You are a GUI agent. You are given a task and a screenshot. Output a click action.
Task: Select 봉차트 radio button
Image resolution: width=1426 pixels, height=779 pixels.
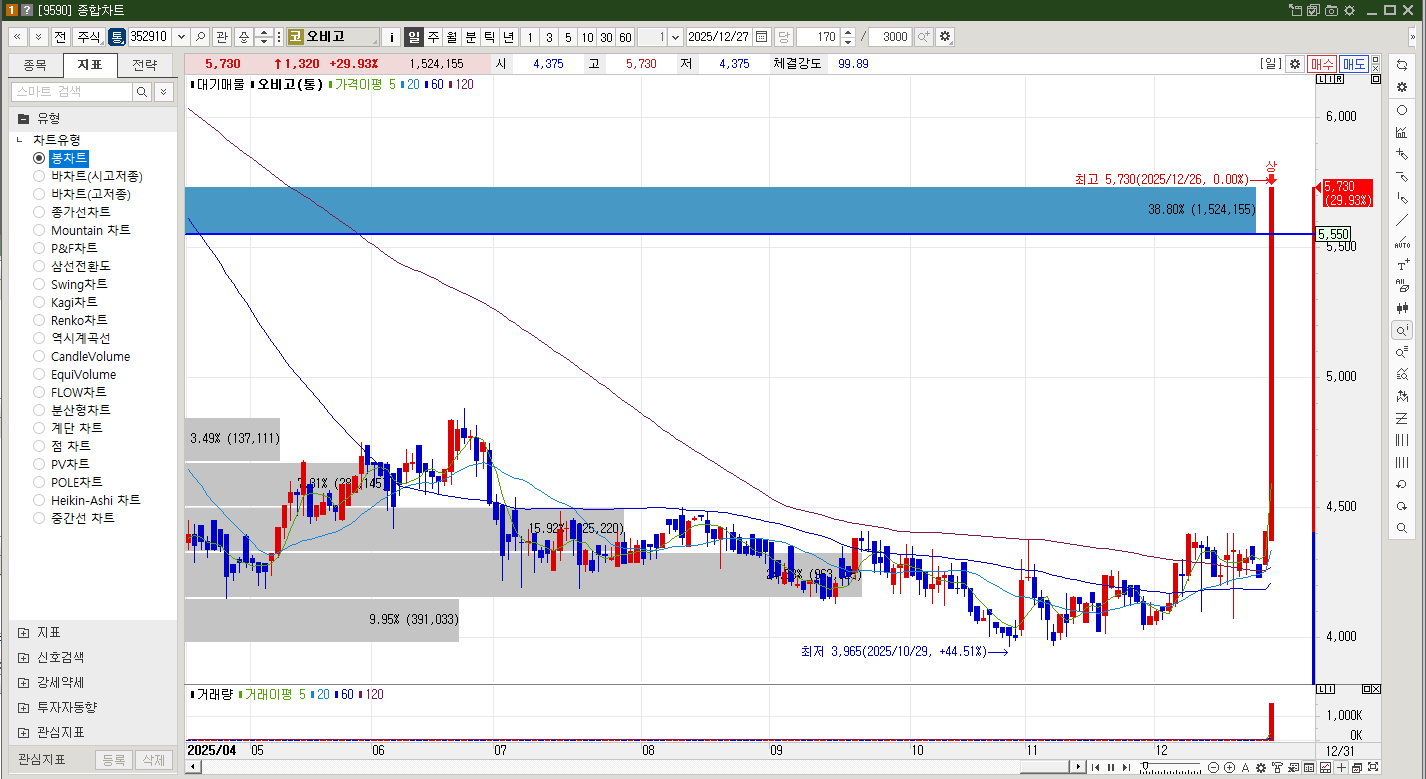pos(39,158)
